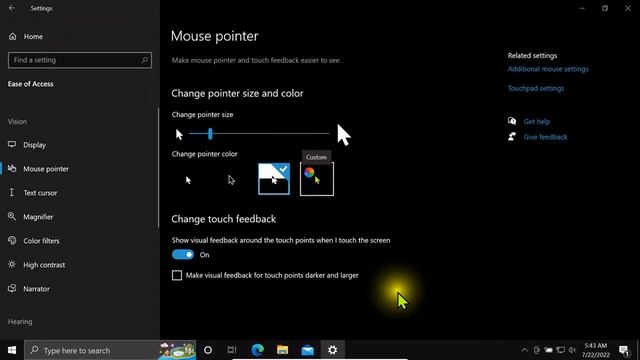Check darker and larger touch feedback box
The image size is (640, 360).
point(177,276)
